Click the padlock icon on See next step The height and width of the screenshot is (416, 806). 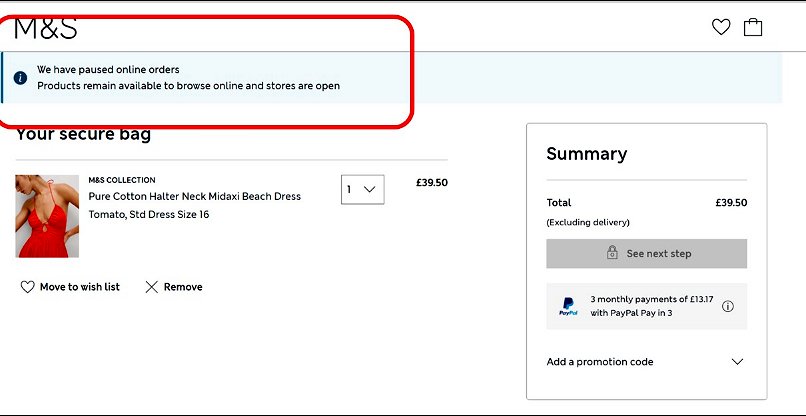click(612, 254)
